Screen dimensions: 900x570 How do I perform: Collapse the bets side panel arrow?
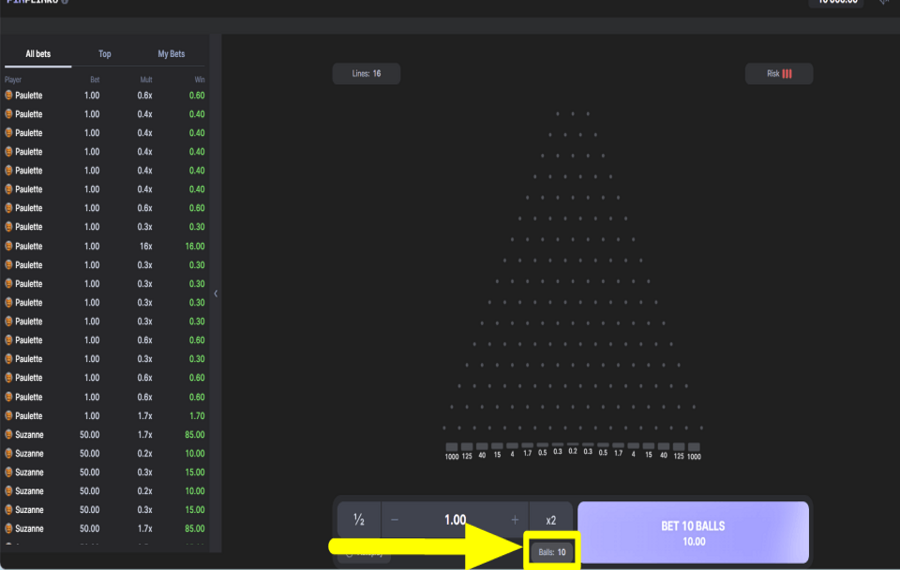click(216, 294)
